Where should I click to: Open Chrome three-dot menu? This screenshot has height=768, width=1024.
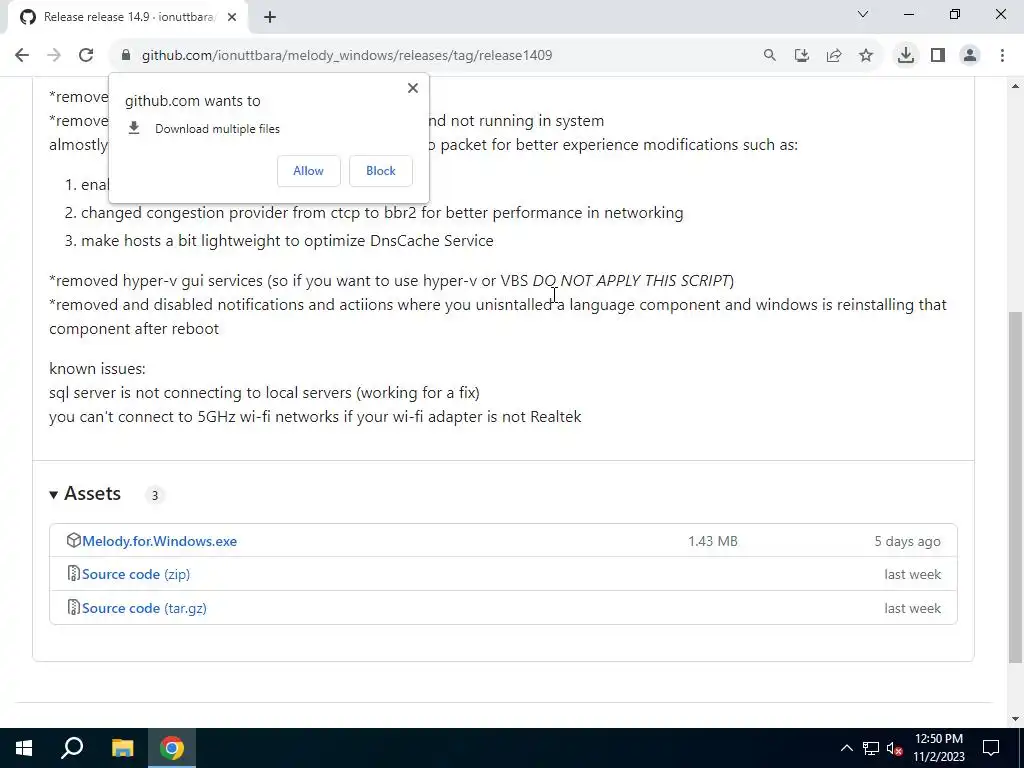pos(1002,56)
